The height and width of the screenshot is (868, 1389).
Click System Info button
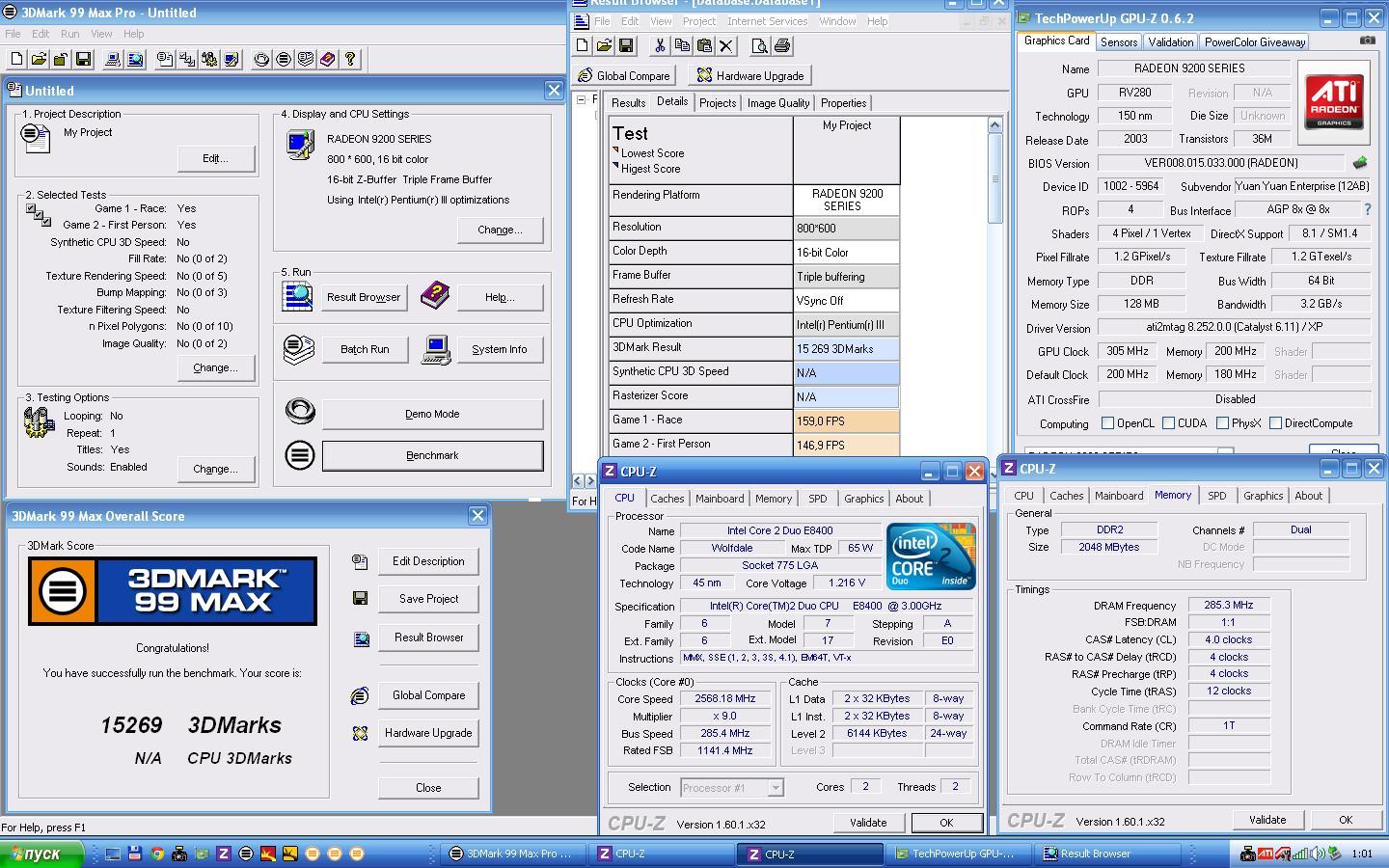click(x=499, y=349)
